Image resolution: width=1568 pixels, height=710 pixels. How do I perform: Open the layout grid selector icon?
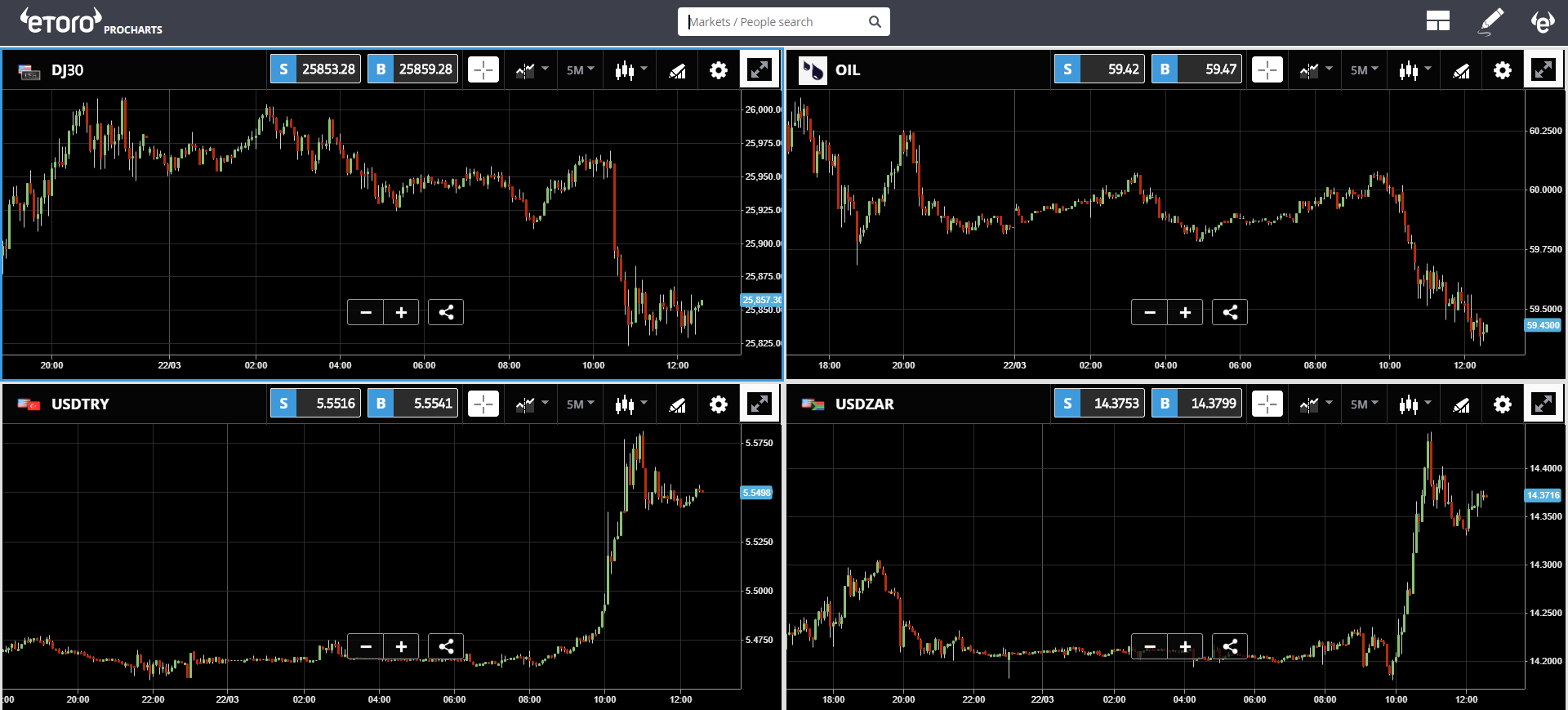click(1437, 21)
